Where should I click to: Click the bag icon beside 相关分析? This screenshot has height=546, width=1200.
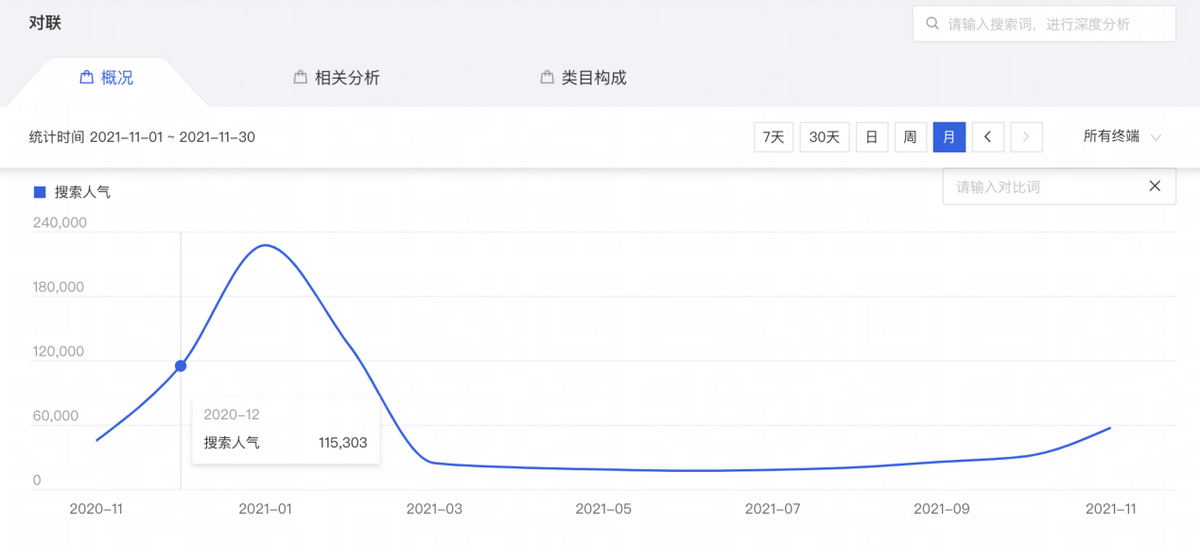(300, 77)
